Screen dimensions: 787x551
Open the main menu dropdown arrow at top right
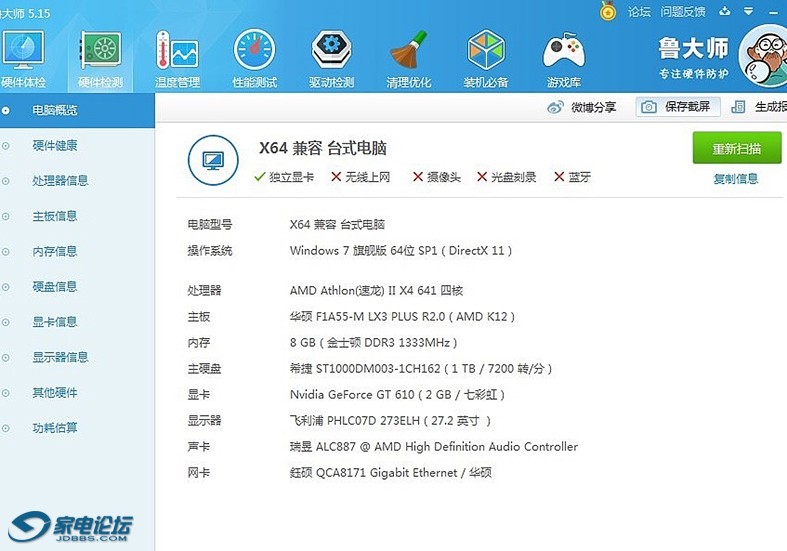tap(749, 12)
